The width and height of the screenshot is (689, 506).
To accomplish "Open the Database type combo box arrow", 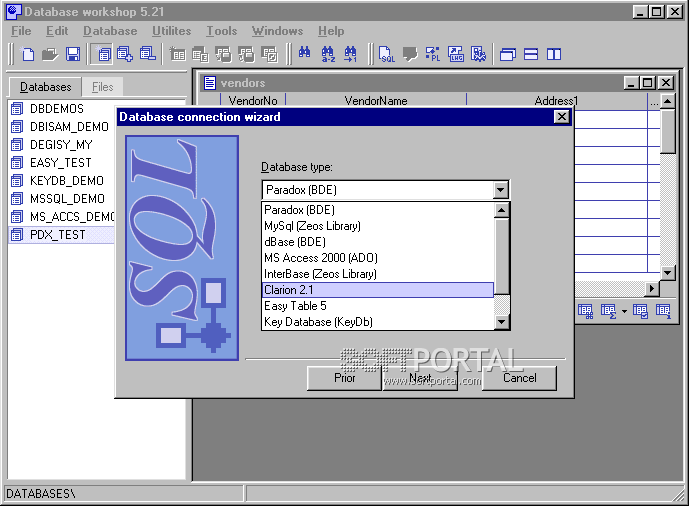I will coord(500,190).
